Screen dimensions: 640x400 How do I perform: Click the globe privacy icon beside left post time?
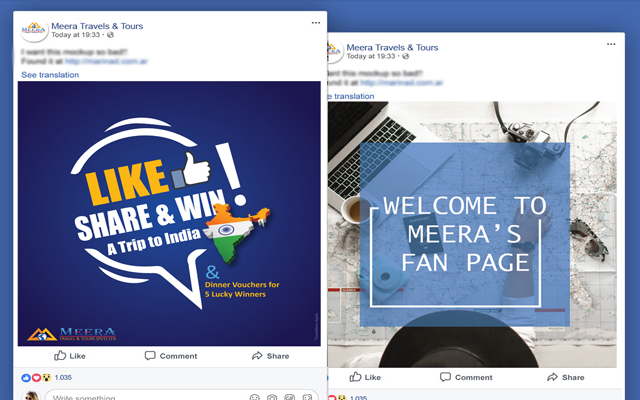pos(110,35)
